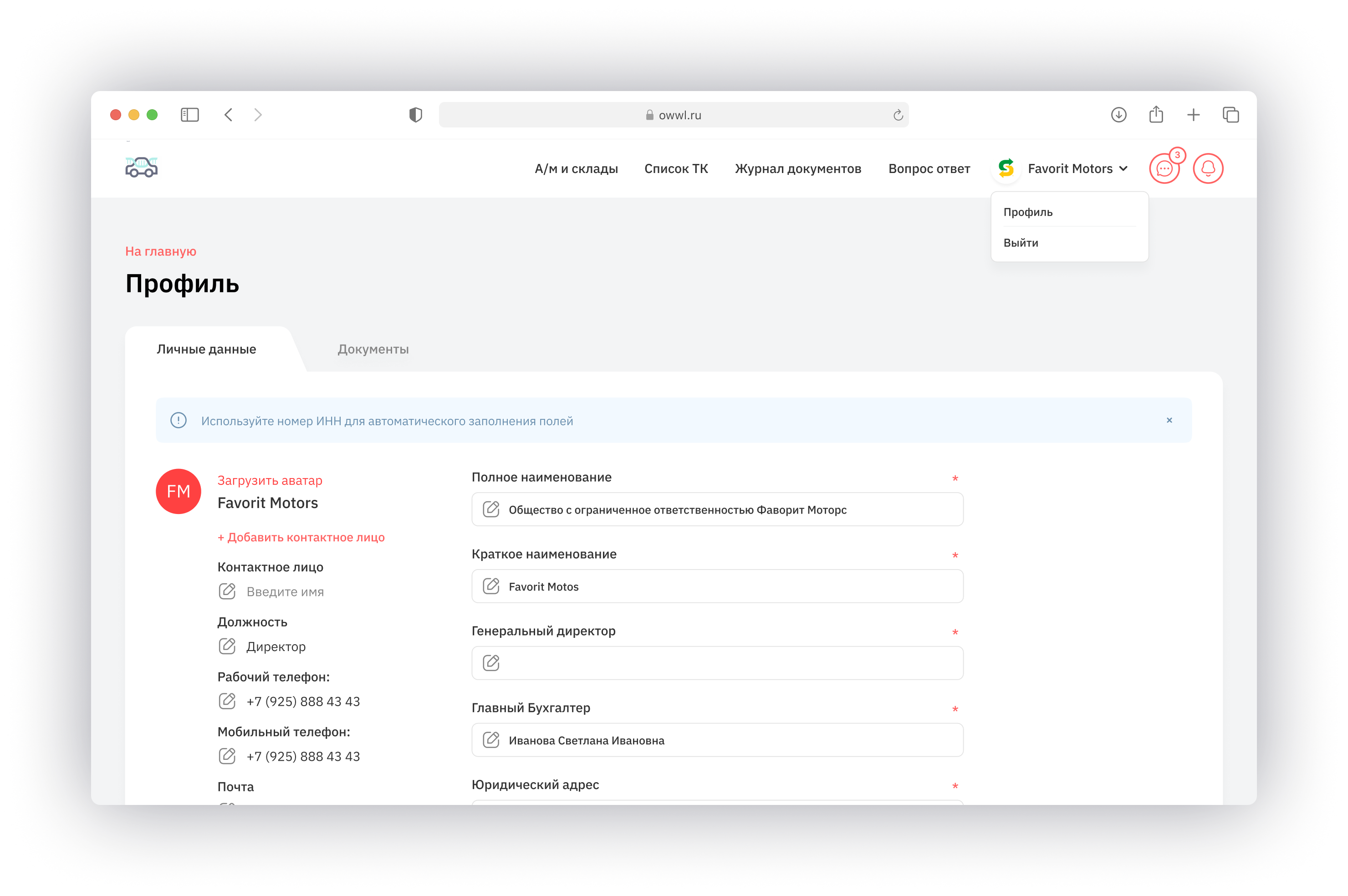This screenshot has width=1348, height=896.
Task: Click the Favorit Motors name beside avatar
Action: [x=267, y=503]
